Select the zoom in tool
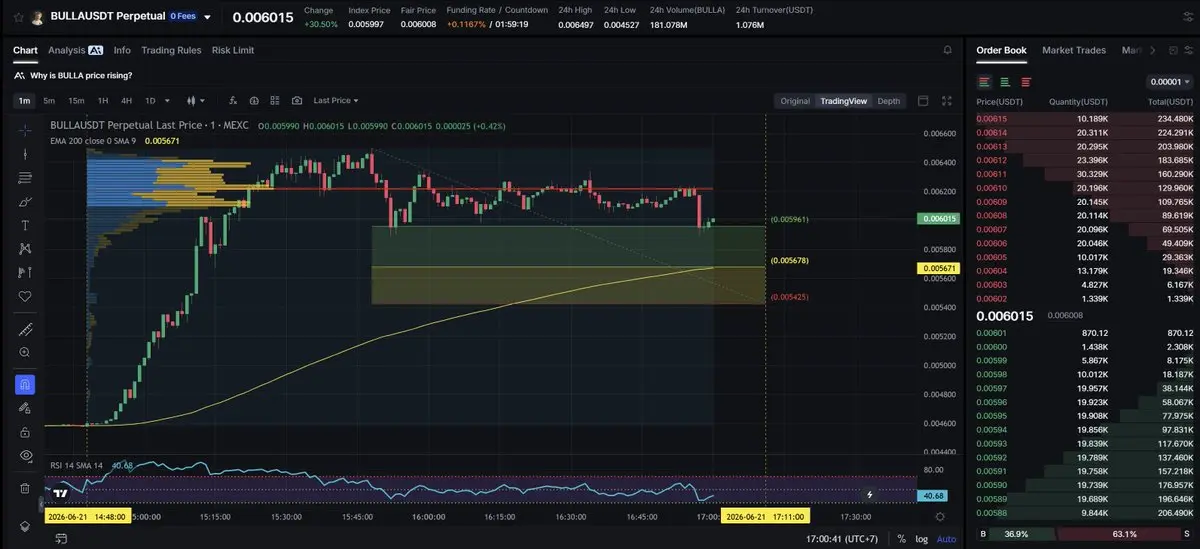Viewport: 1200px width, 549px height. (25, 353)
